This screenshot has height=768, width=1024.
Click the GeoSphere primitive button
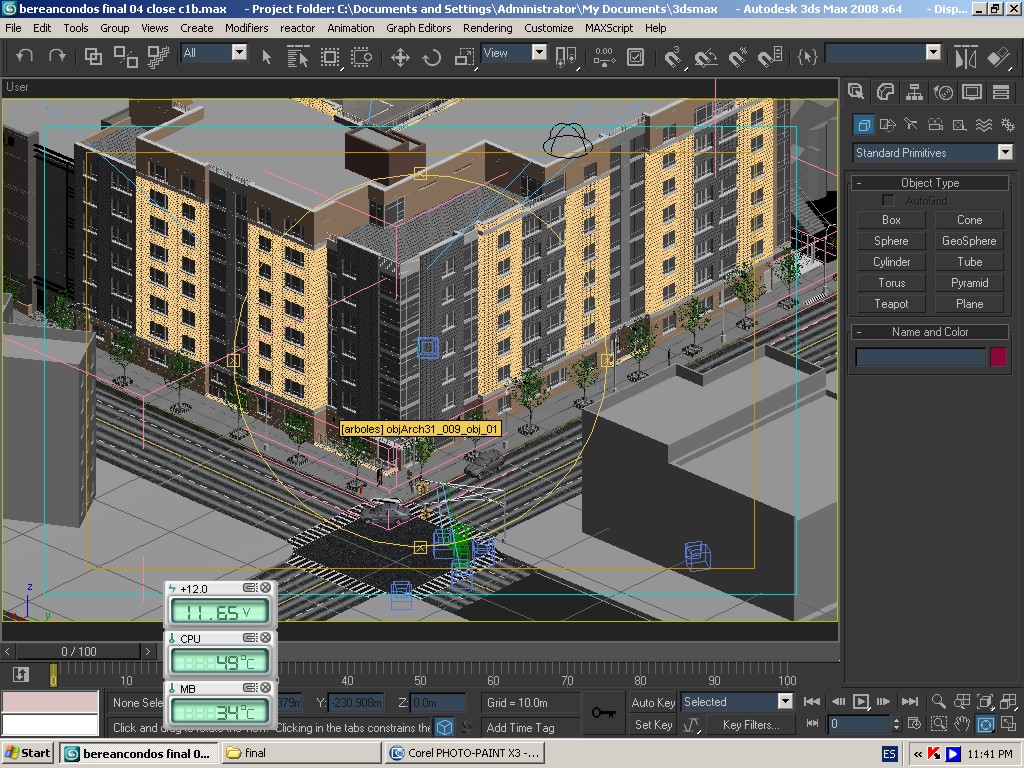click(969, 241)
